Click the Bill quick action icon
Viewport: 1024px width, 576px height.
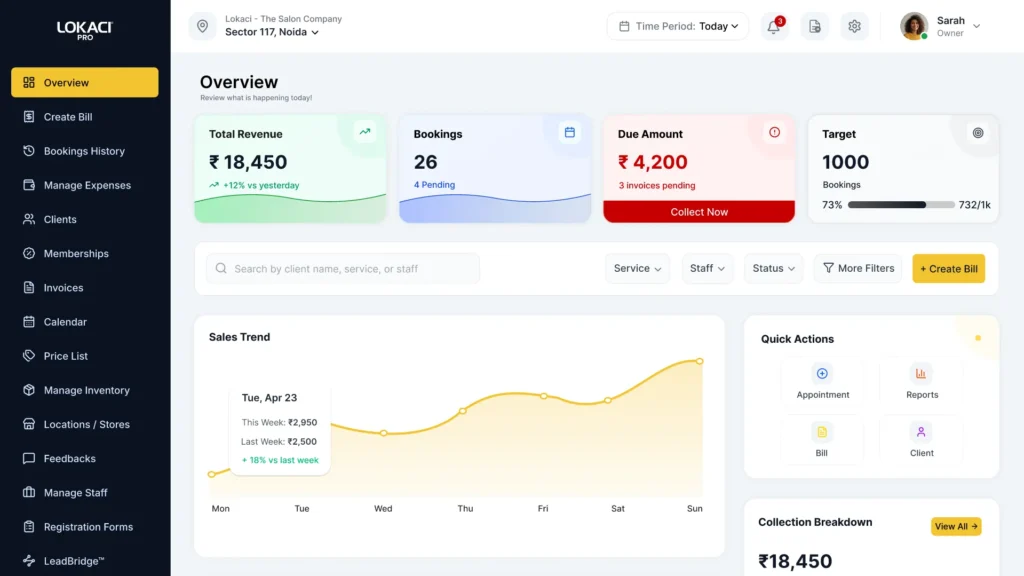coord(822,432)
